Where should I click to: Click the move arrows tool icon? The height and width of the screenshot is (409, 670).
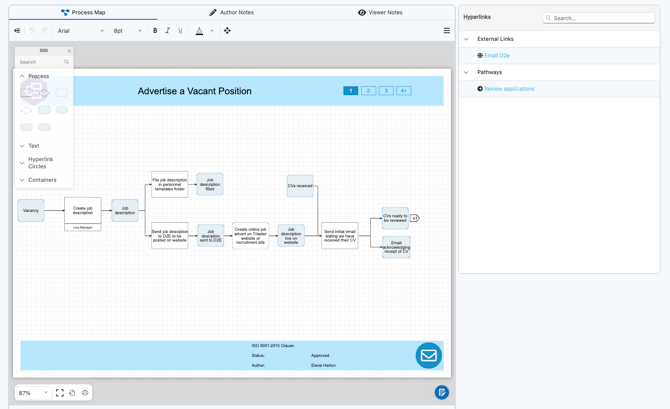click(x=227, y=31)
